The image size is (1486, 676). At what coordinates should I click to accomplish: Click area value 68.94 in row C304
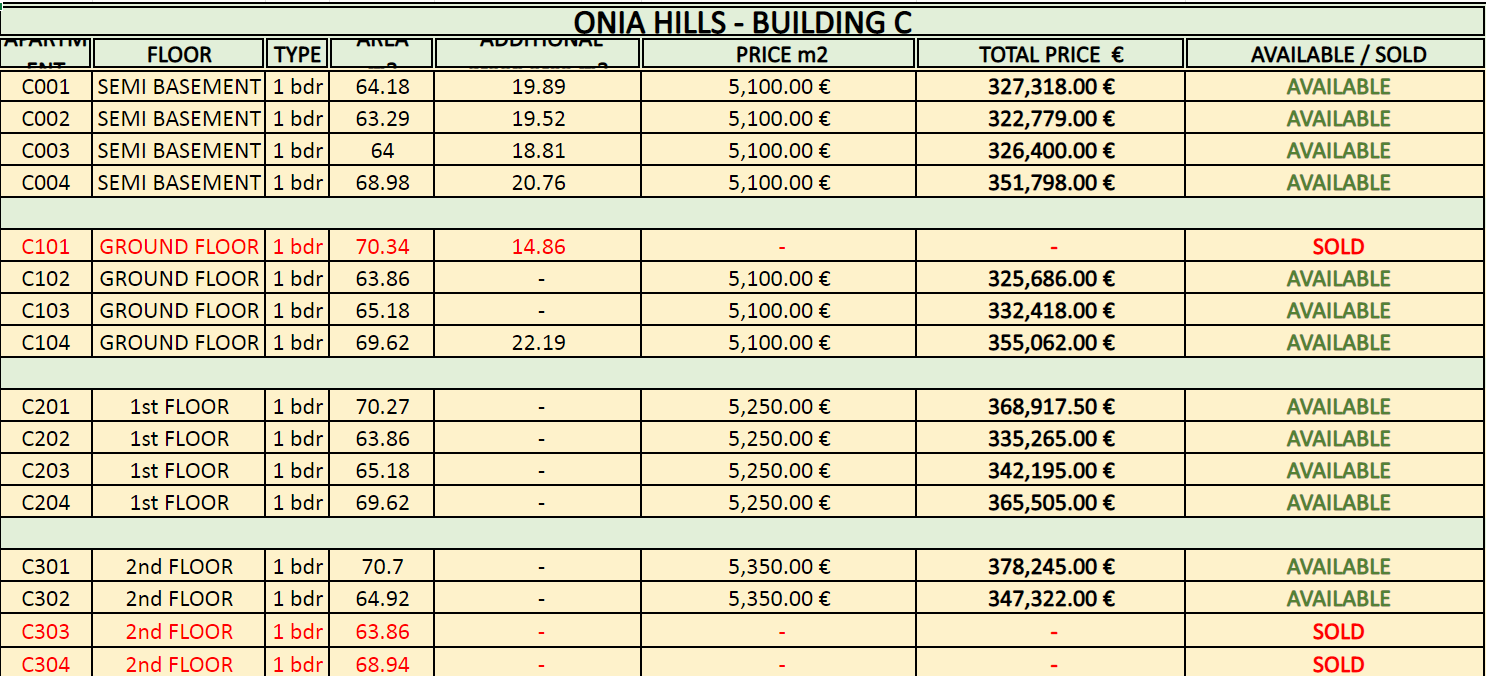coord(382,664)
